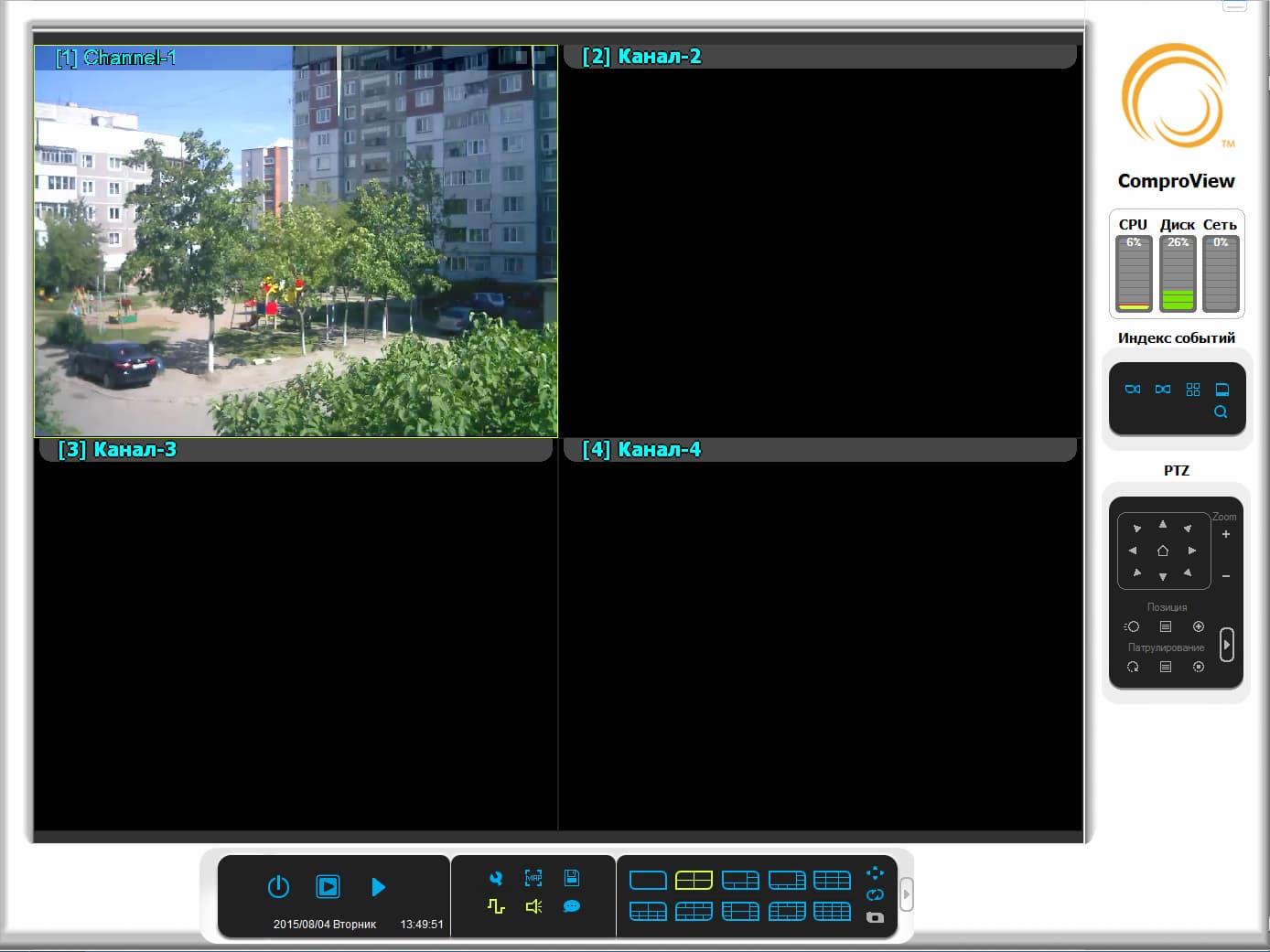This screenshot has width=1270, height=952.
Task: Select the highlighted yellow four-view layout
Action: click(x=694, y=880)
